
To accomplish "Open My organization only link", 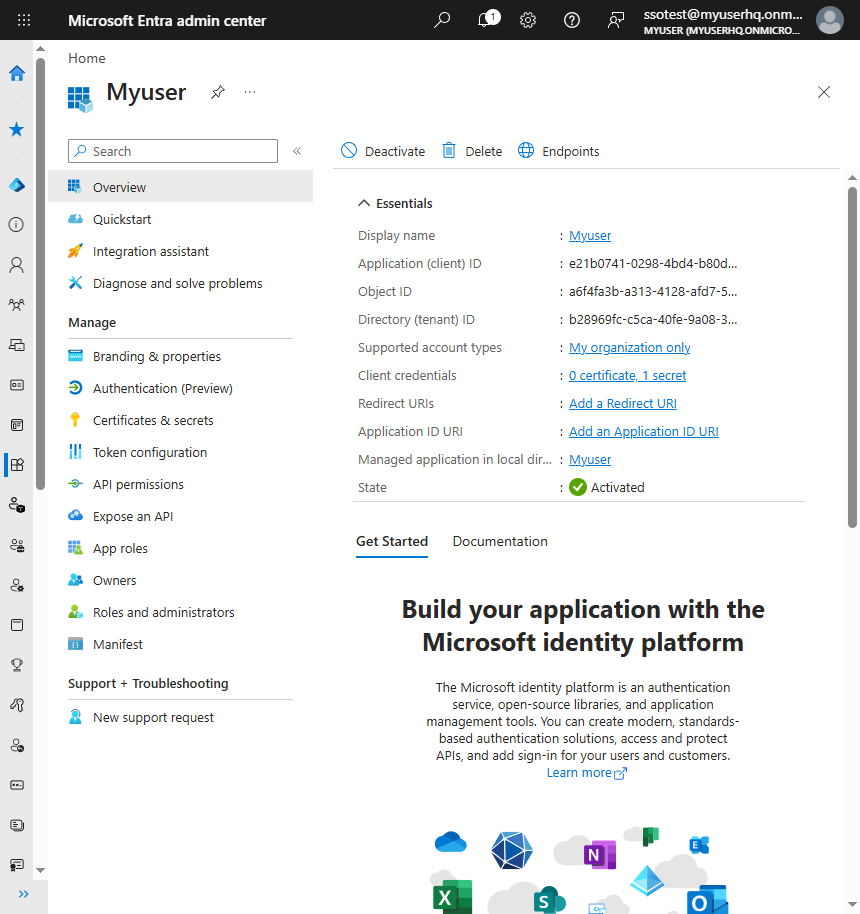I will tap(629, 347).
